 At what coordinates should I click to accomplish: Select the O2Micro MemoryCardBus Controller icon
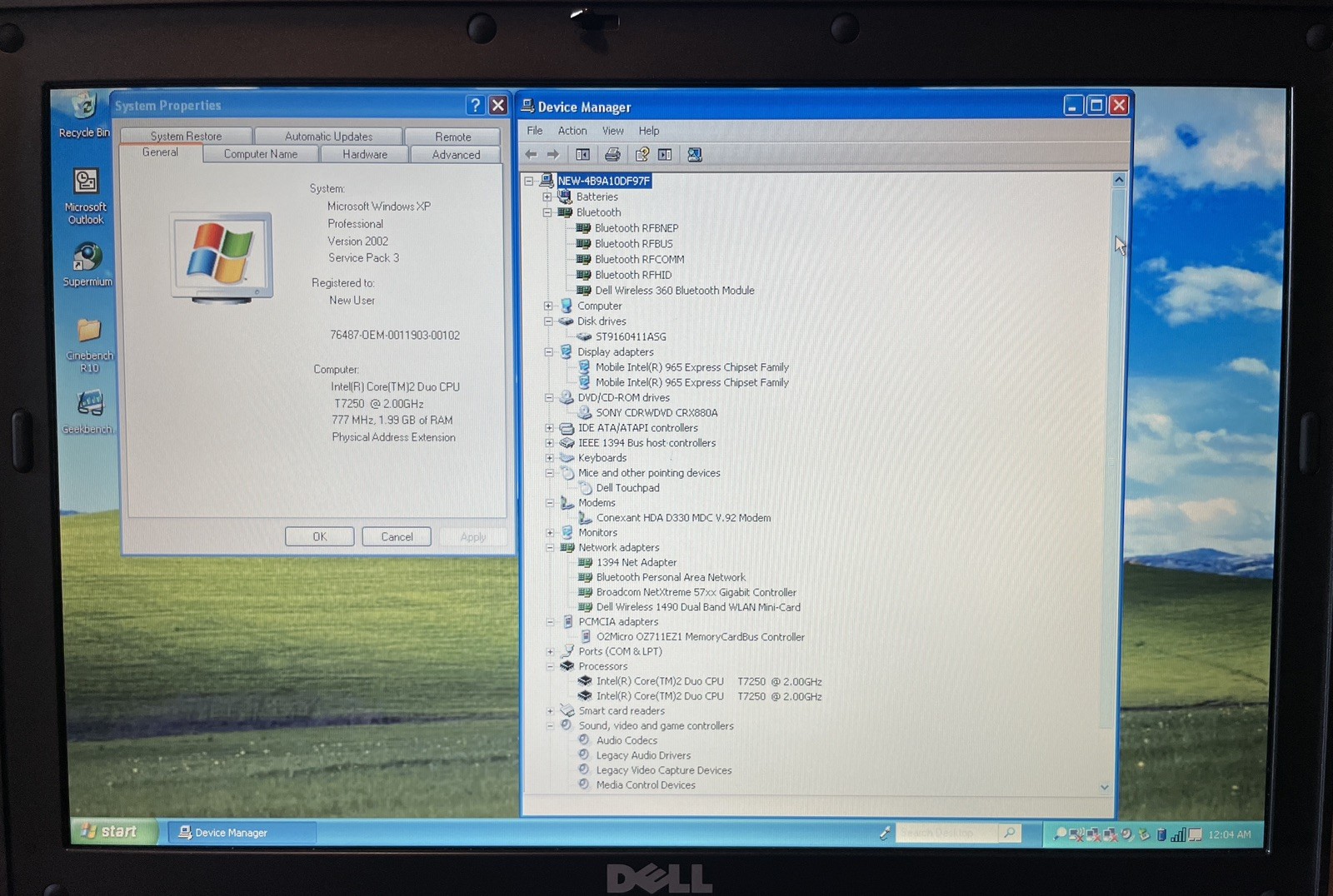[586, 637]
